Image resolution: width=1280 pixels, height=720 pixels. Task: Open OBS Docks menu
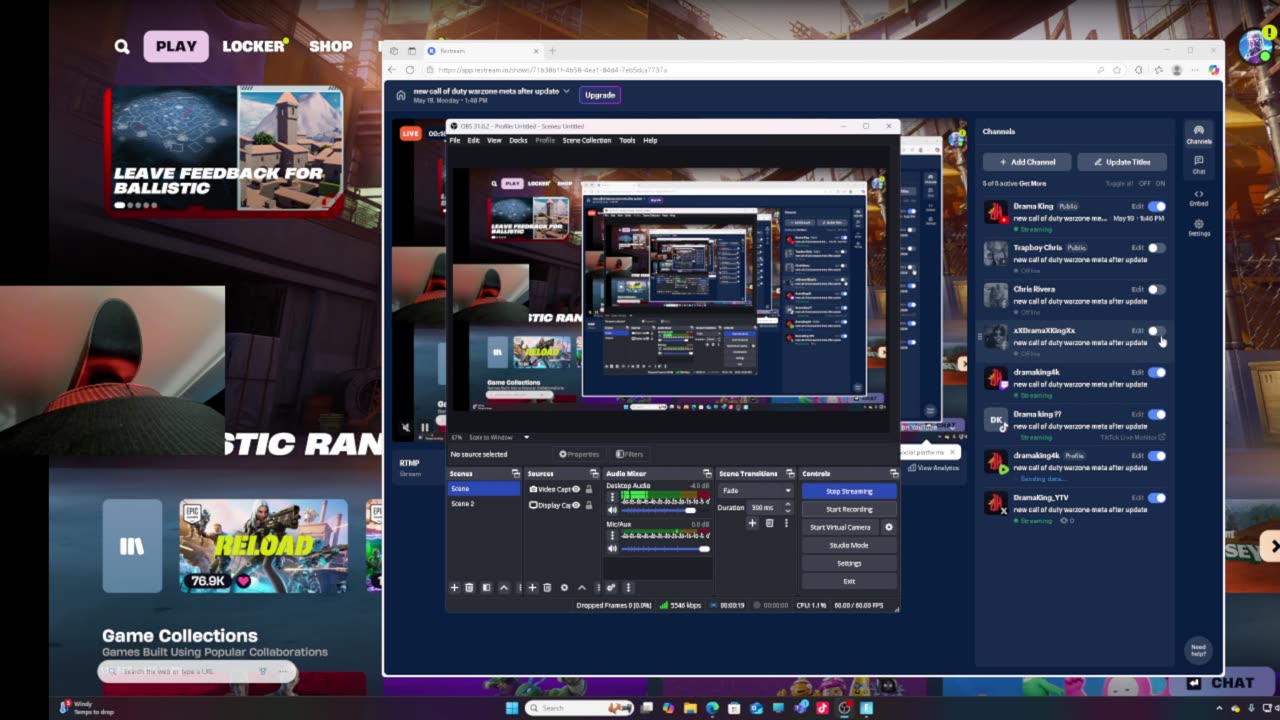tap(518, 140)
